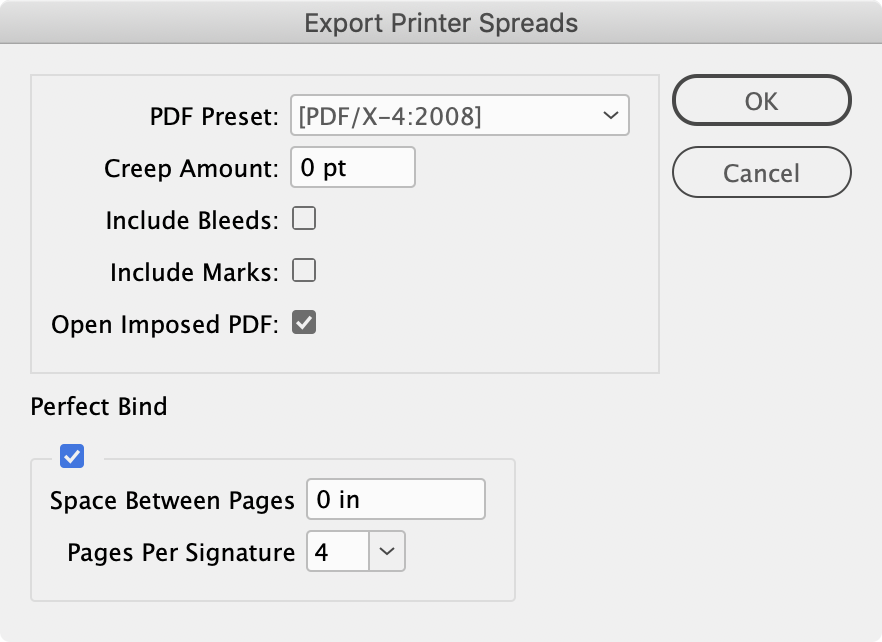The width and height of the screenshot is (882, 642).
Task: Click the PDF Preset chevron arrow
Action: click(612, 115)
